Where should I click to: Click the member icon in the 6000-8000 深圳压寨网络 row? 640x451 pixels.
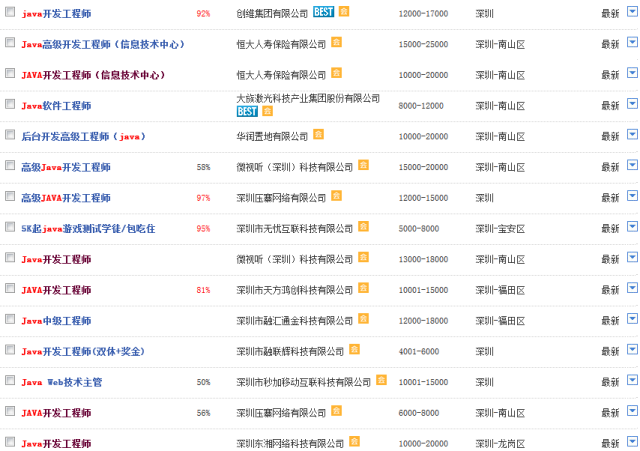pyautogui.click(x=336, y=411)
